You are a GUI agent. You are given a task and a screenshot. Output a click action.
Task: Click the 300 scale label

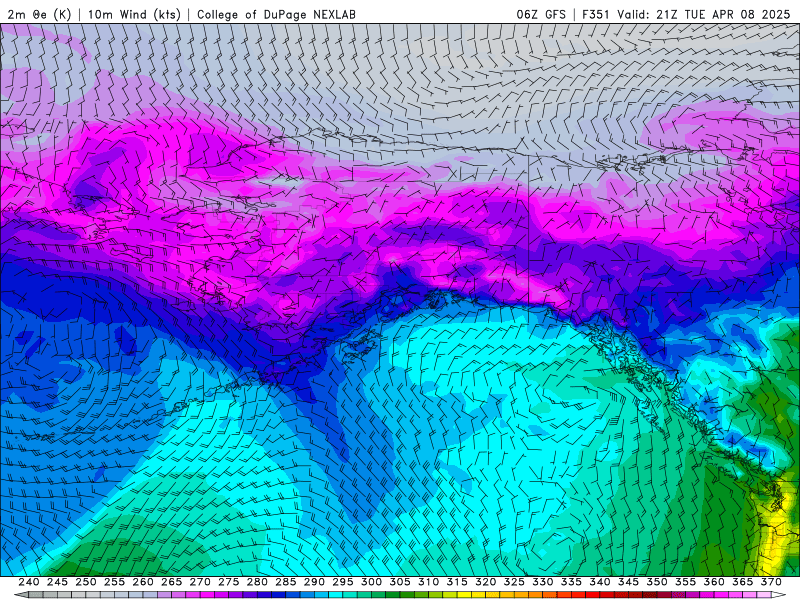pos(371,582)
